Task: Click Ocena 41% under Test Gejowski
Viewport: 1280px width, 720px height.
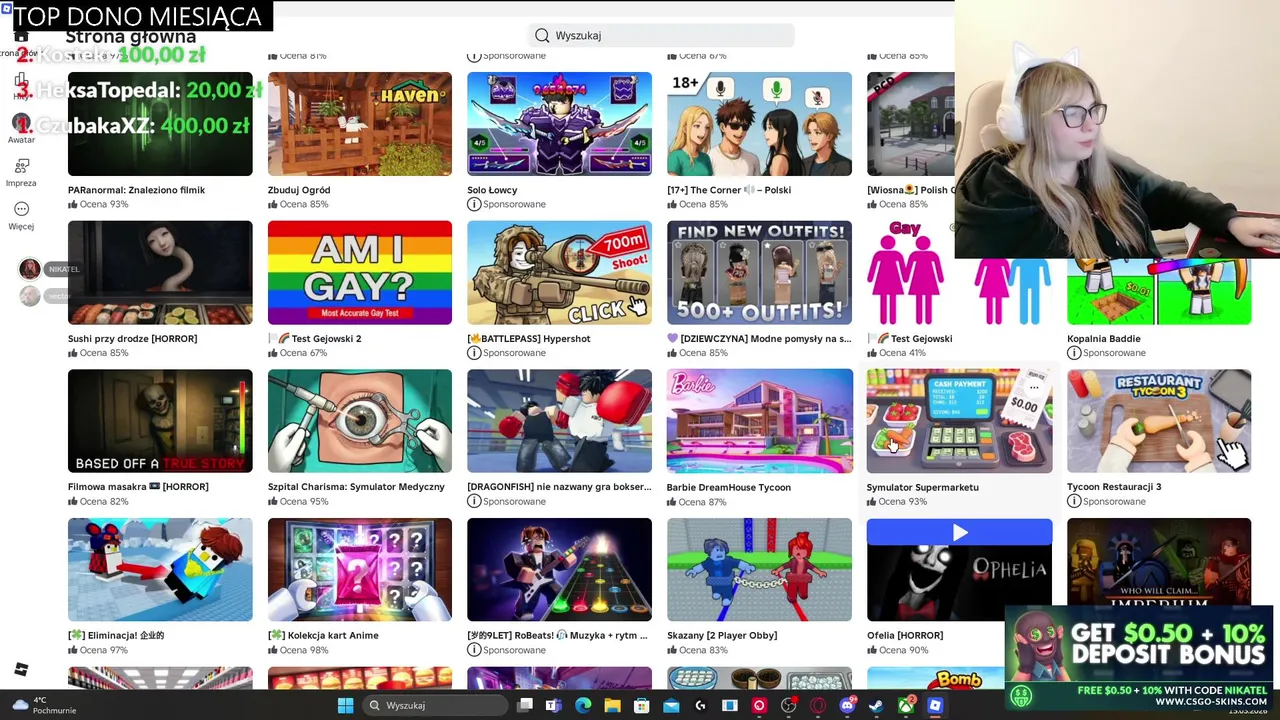Action: (897, 353)
